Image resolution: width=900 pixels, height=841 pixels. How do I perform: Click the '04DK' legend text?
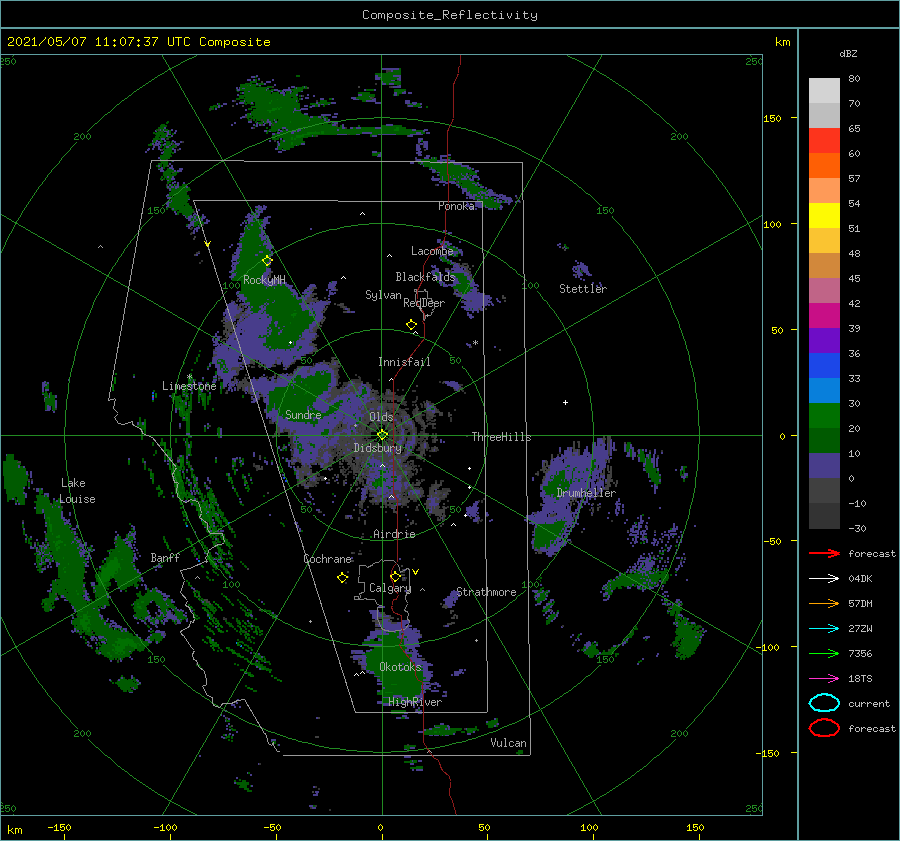click(x=860, y=578)
